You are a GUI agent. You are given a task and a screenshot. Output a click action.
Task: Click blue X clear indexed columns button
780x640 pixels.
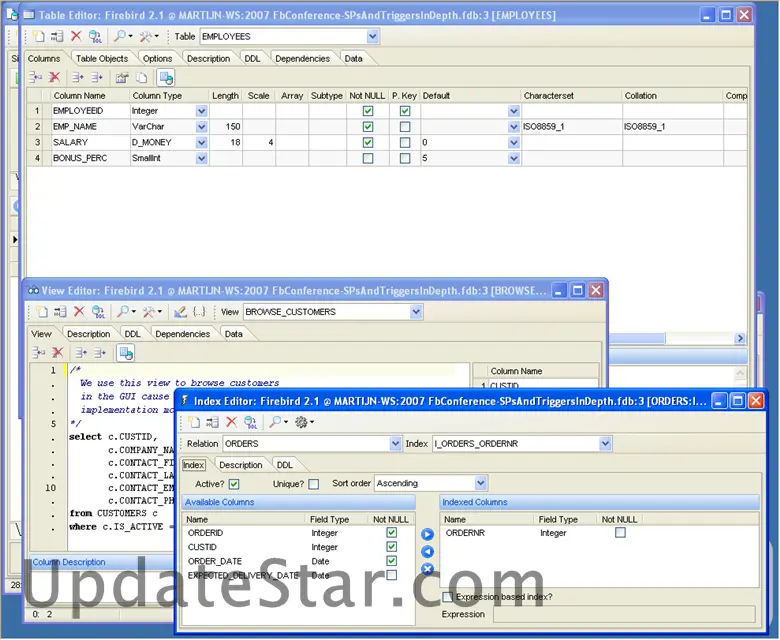(427, 569)
